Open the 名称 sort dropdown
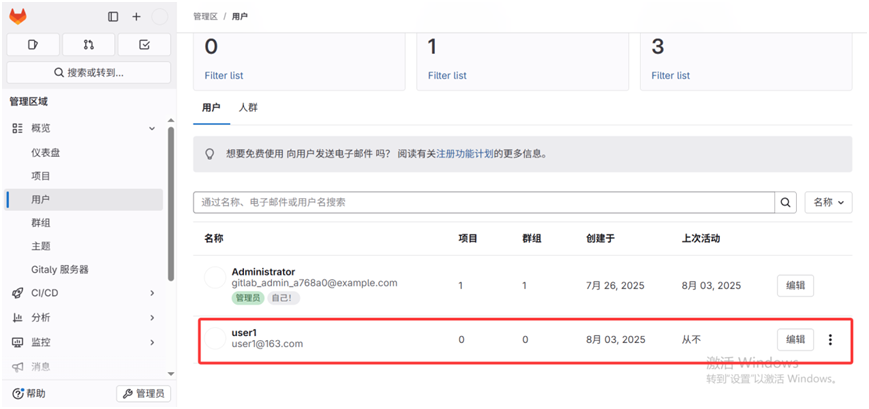The width and height of the screenshot is (869, 409). (x=829, y=203)
